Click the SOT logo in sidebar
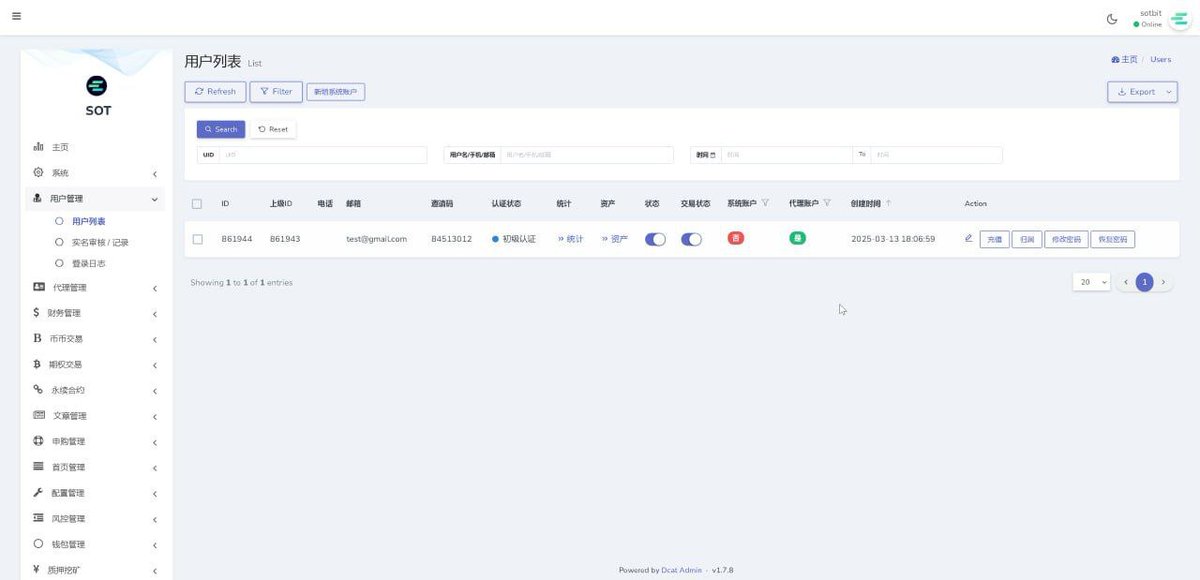Viewport: 1200px width, 580px height. 97,86
